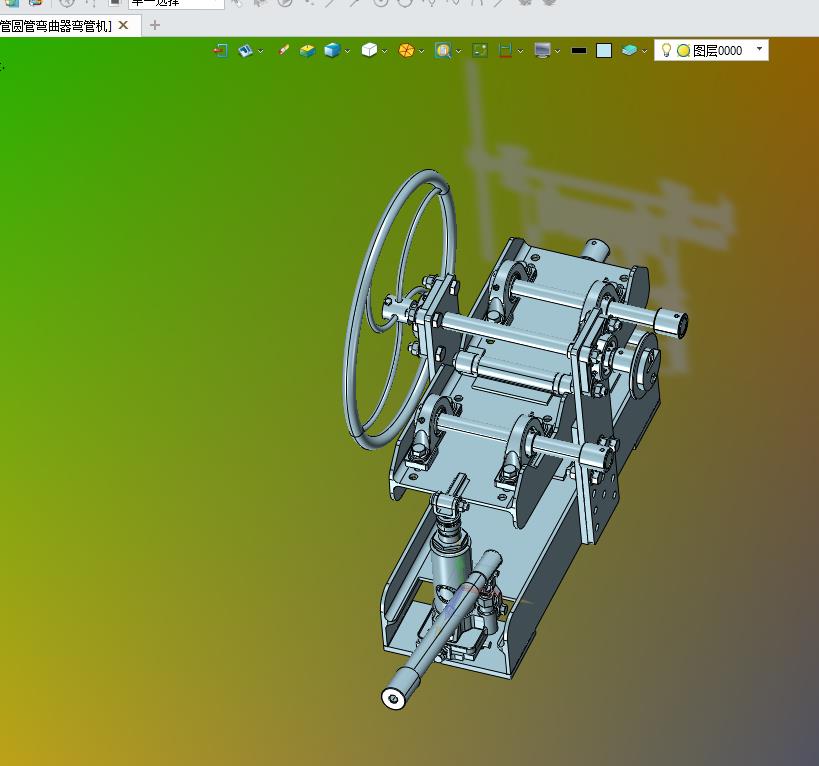This screenshot has width=819, height=766.
Task: Select the pencil sketch tool icon
Action: click(x=283, y=51)
